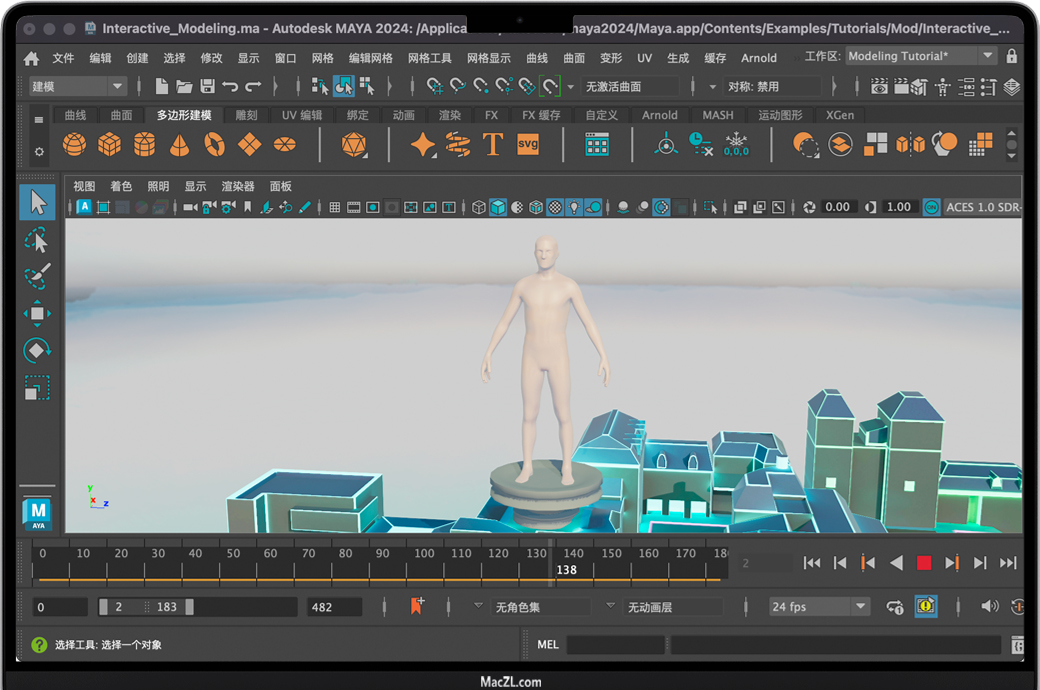
Task: Create a polygon sphere from the shelf
Action: click(74, 145)
